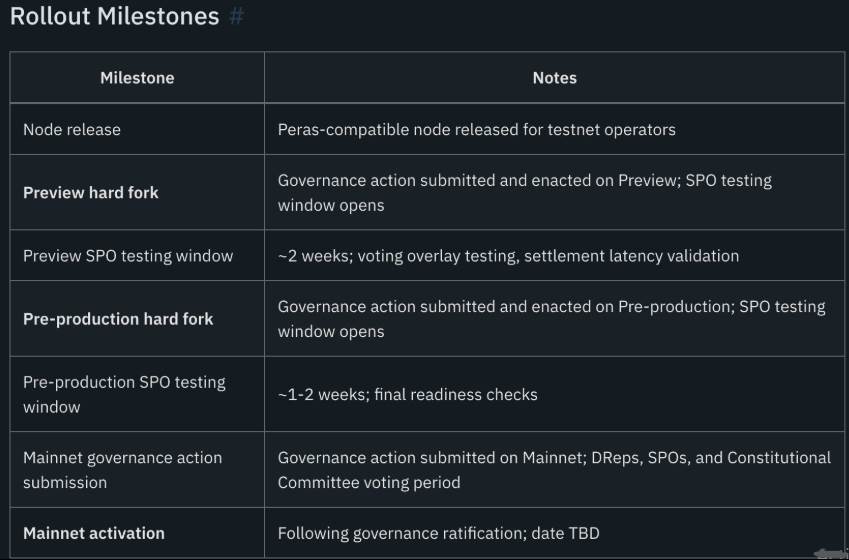Click the date TBD ratification note
The width and height of the screenshot is (849, 560).
click(x=438, y=533)
